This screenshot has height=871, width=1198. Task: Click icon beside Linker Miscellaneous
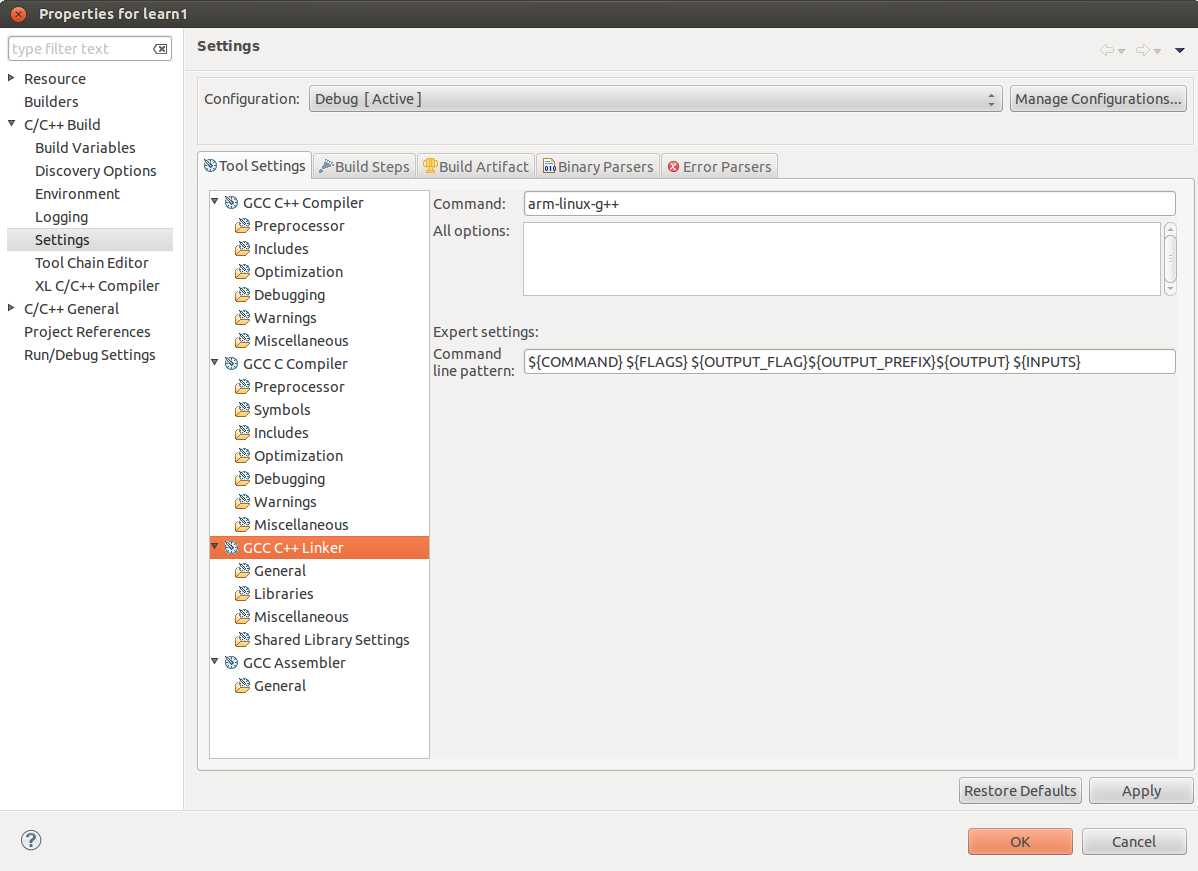242,616
